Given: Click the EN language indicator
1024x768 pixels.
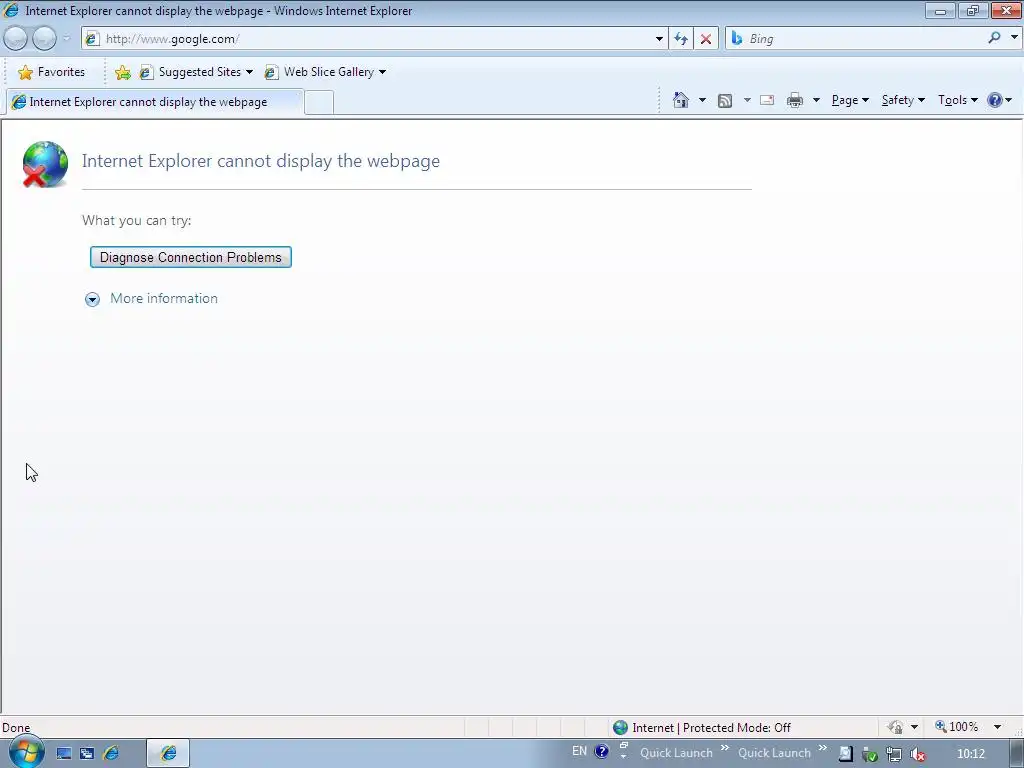Looking at the screenshot, I should [579, 751].
